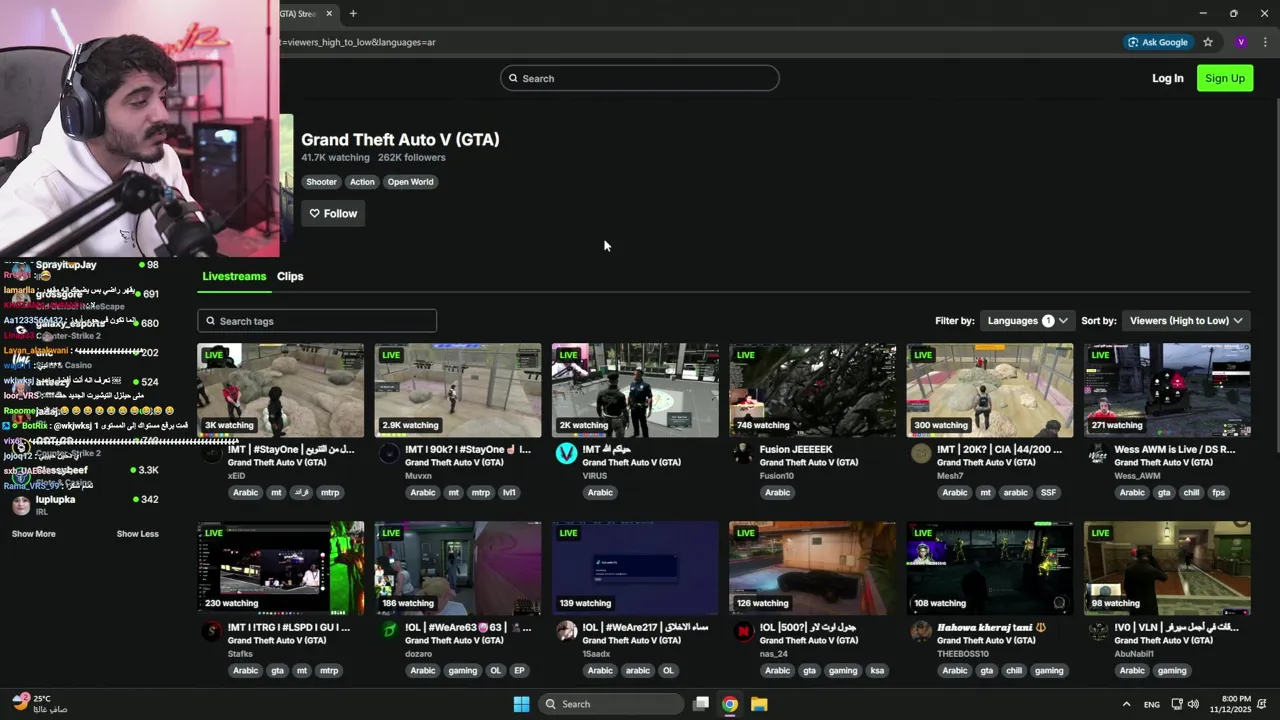The image size is (1280, 720).
Task: Open the Fusion JEEEEEK stream thumbnail
Action: [812, 390]
